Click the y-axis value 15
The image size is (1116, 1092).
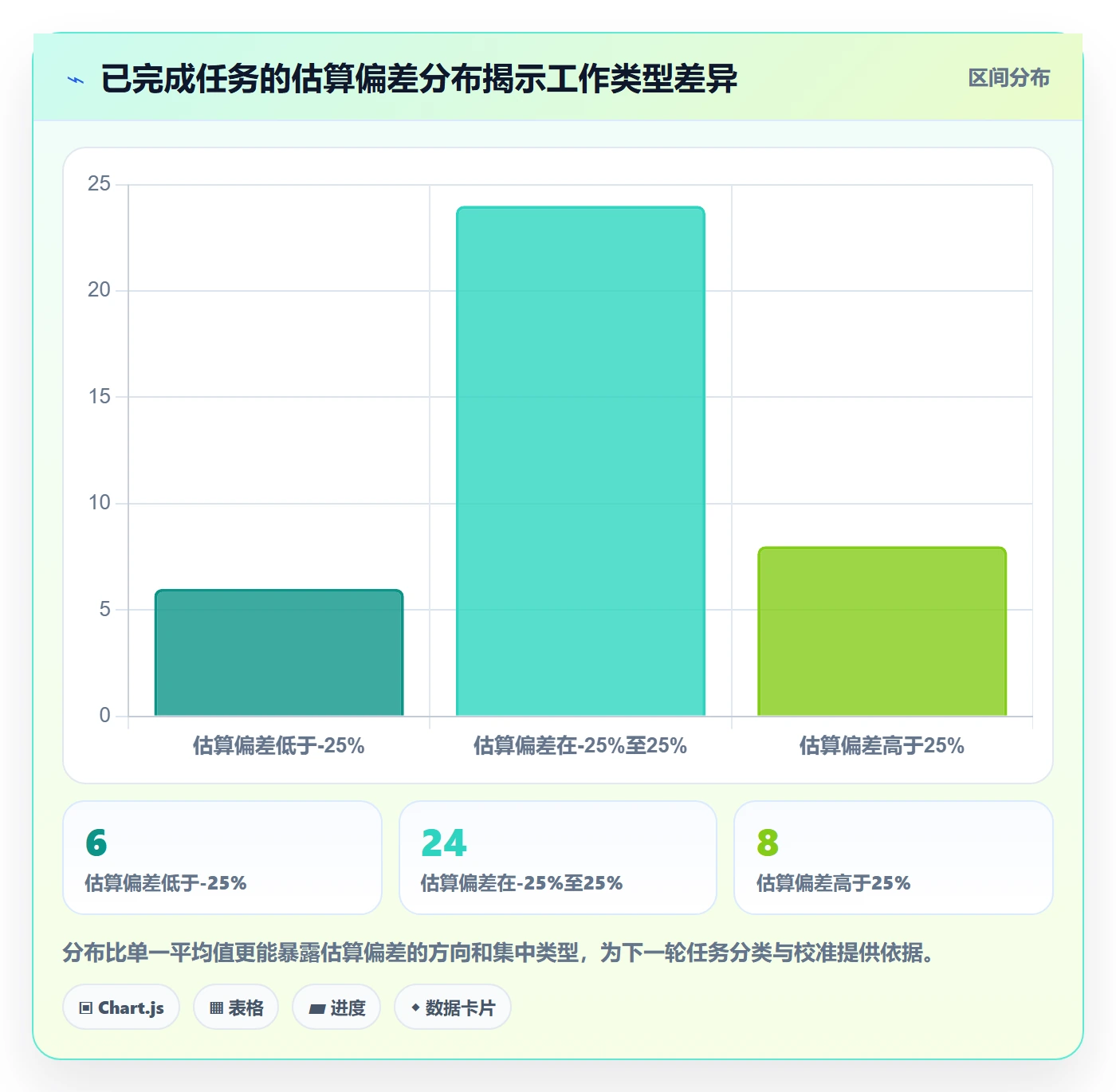click(100, 396)
